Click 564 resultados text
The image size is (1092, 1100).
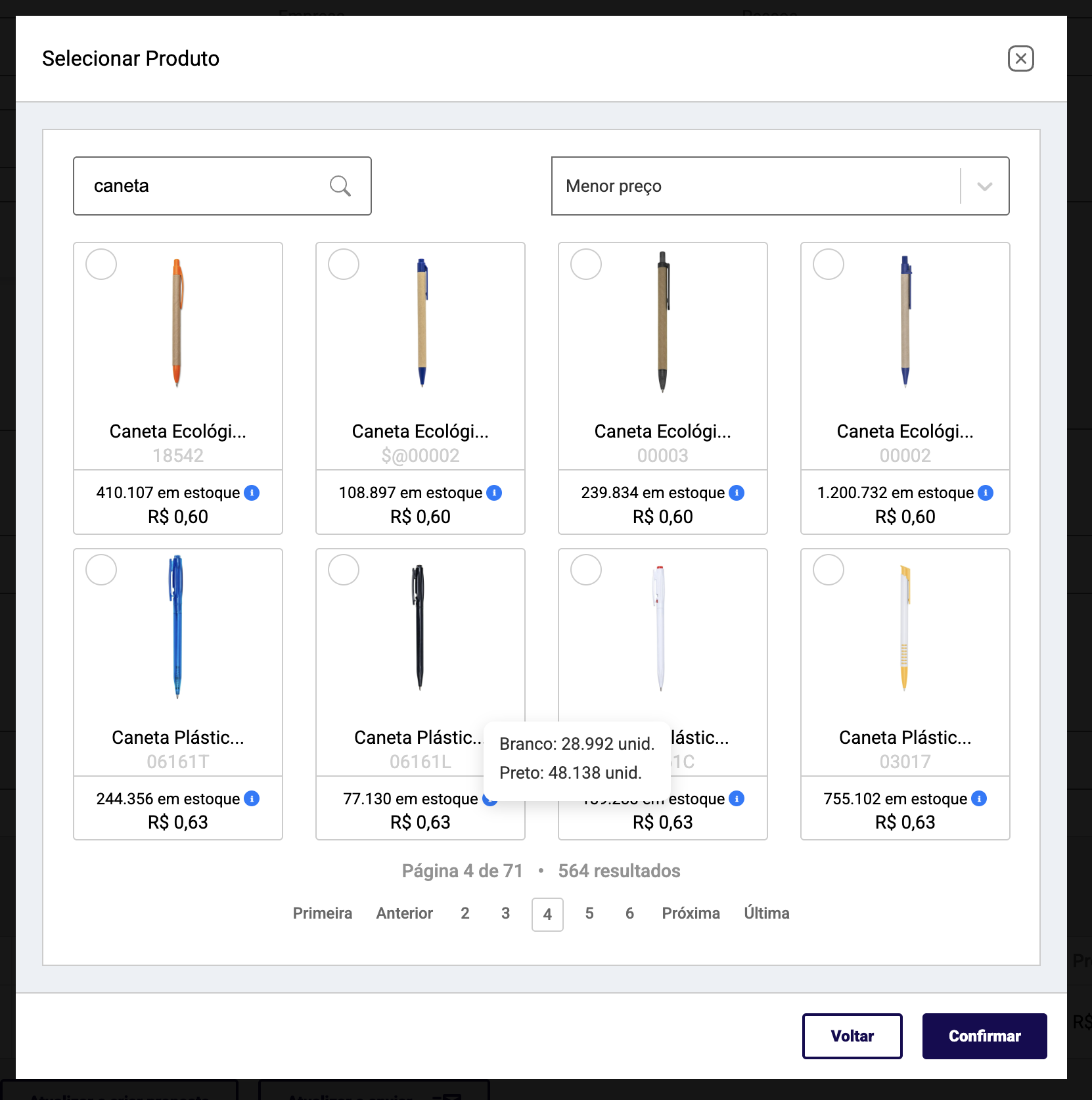pyautogui.click(x=619, y=871)
